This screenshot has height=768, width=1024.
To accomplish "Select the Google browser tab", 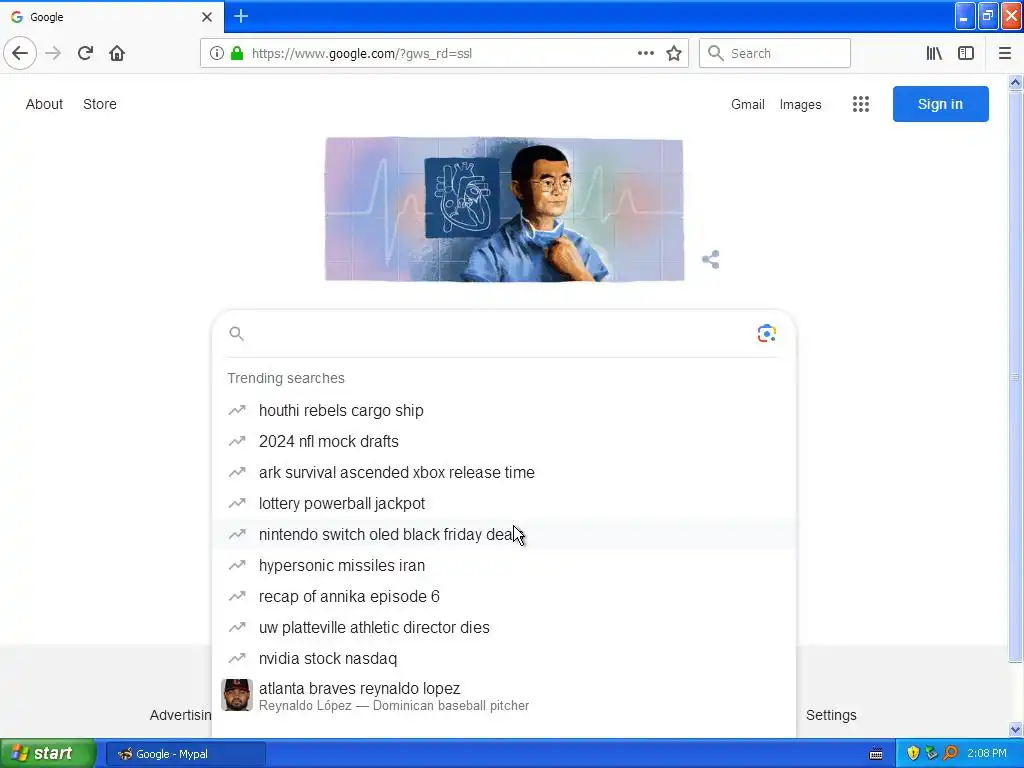I will pyautogui.click(x=112, y=17).
